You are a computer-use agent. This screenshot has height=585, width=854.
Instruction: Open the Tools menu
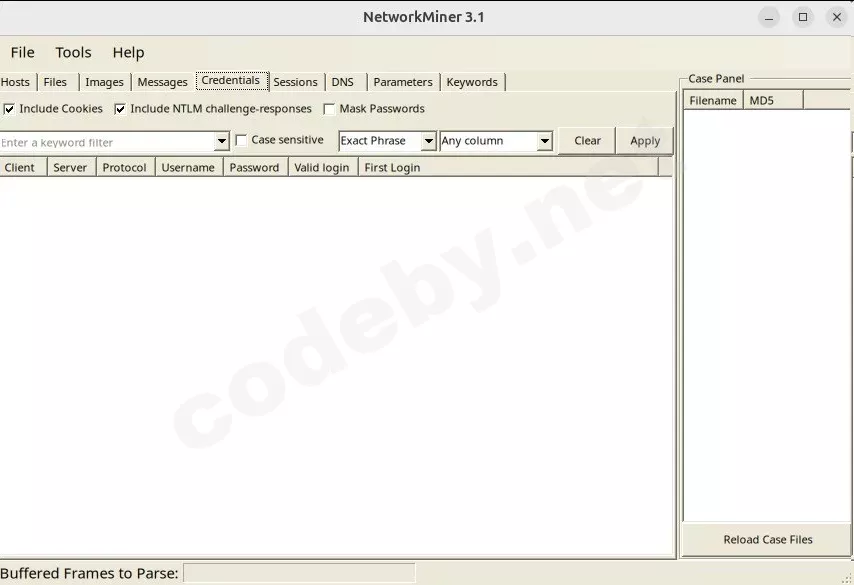tap(73, 52)
